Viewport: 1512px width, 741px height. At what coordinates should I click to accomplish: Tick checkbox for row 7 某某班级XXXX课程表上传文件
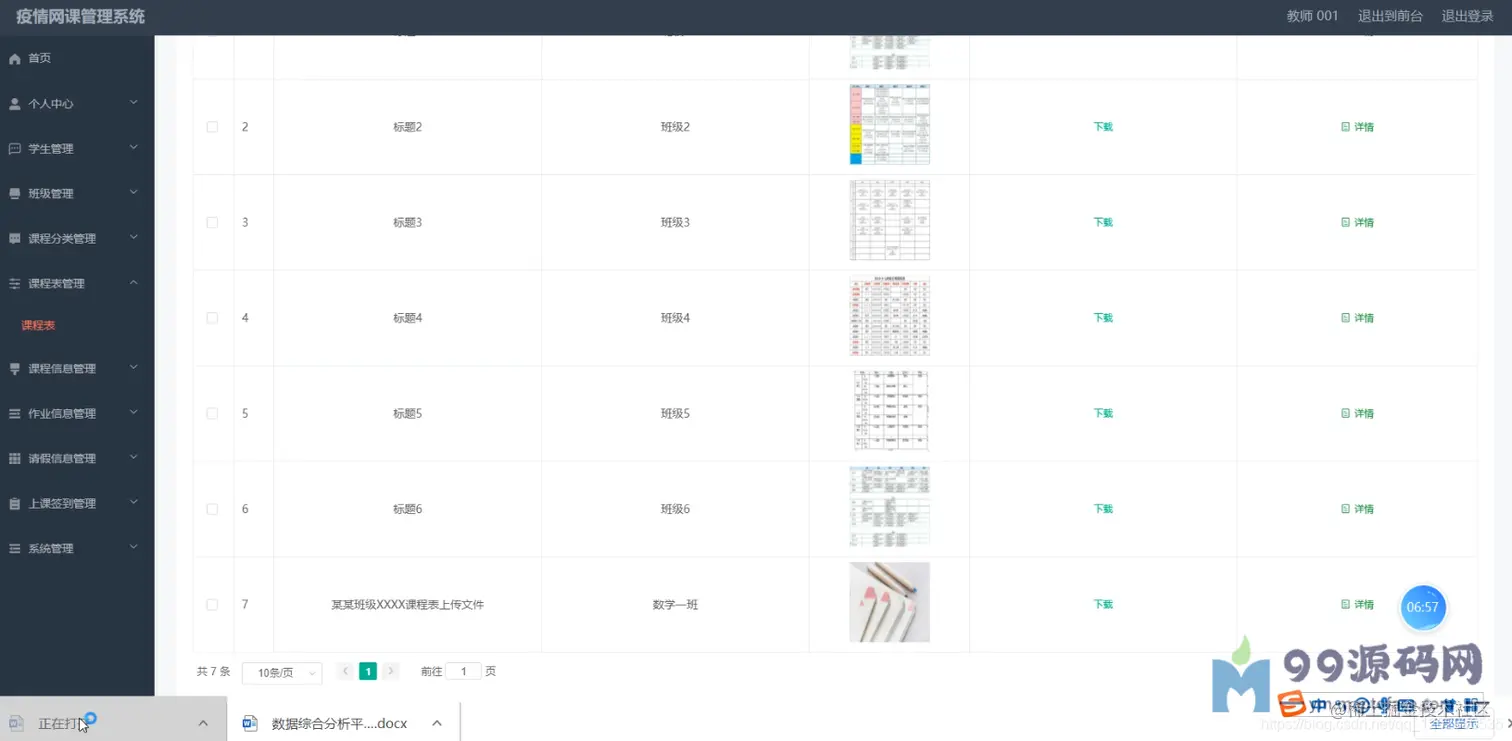tap(212, 604)
